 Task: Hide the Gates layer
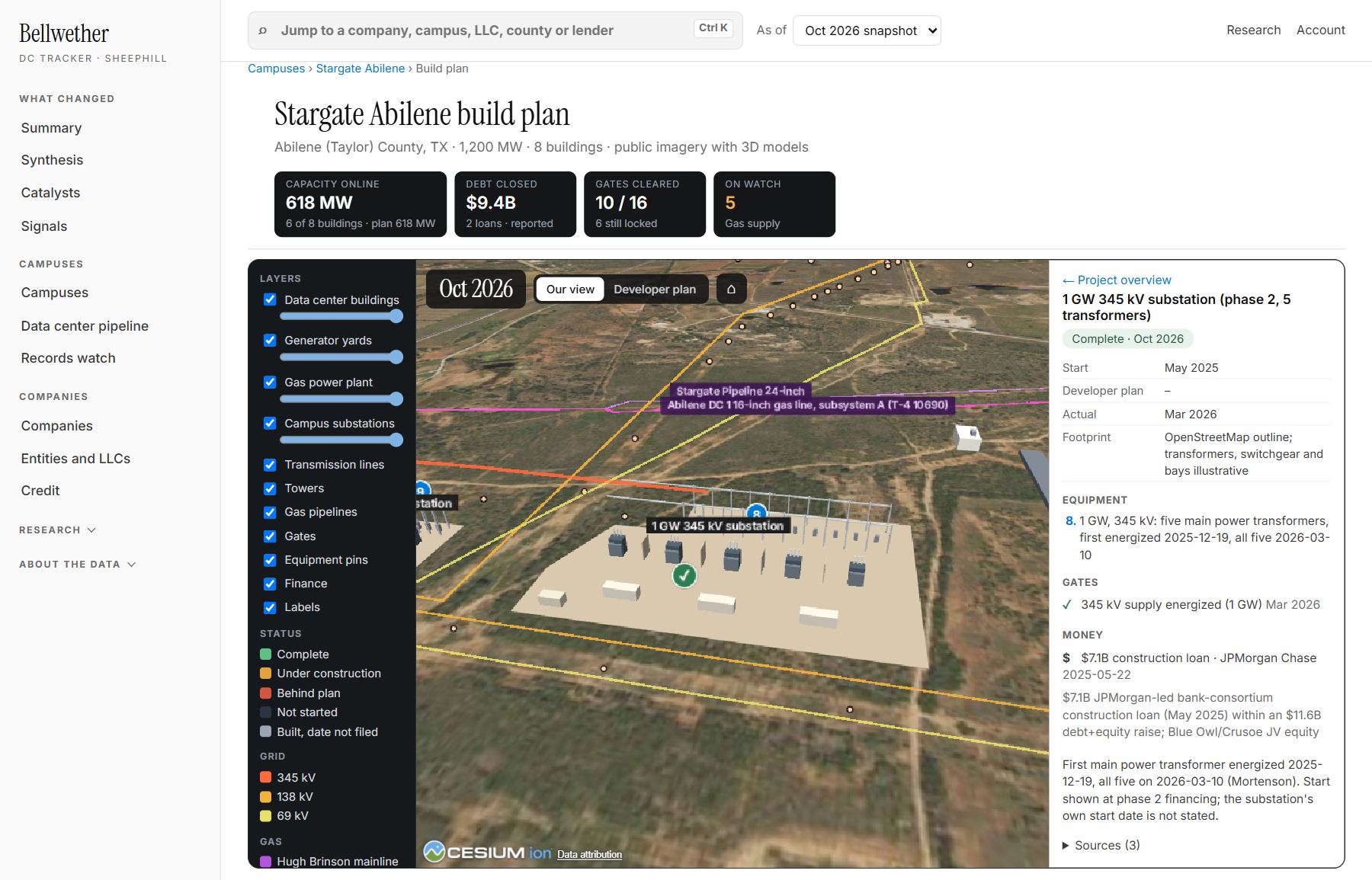(270, 536)
